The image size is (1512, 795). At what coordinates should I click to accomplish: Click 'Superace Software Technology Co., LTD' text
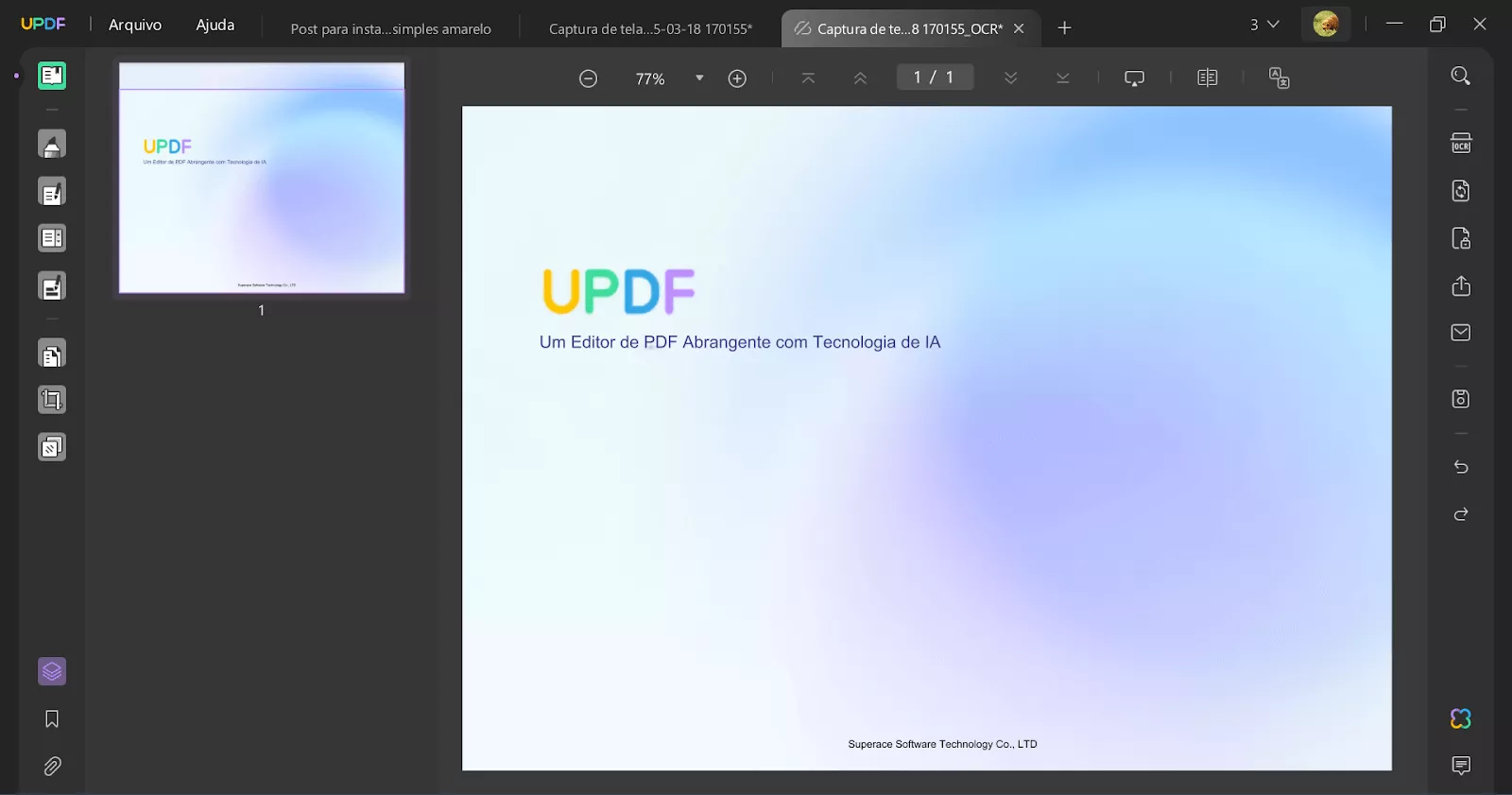tap(942, 745)
